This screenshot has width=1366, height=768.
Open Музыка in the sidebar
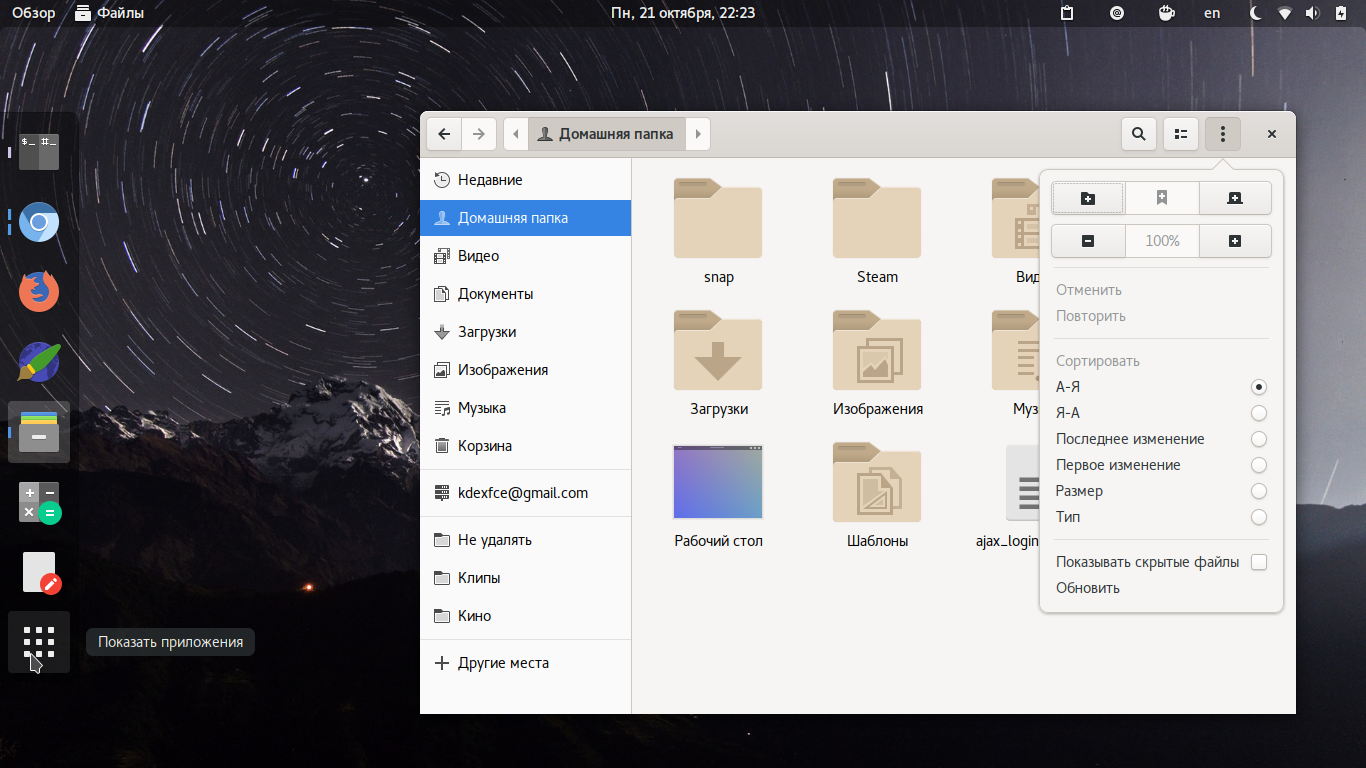point(525,408)
